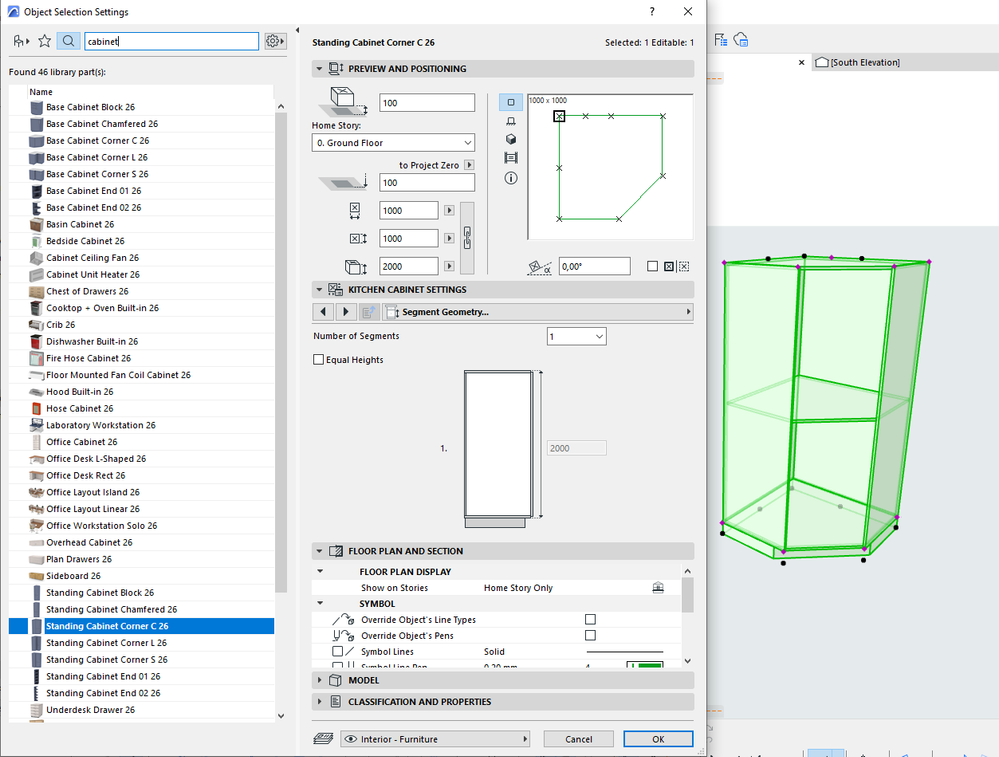Viewport: 999px width, 757px height.
Task: Click the Cancel button
Action: (x=578, y=738)
